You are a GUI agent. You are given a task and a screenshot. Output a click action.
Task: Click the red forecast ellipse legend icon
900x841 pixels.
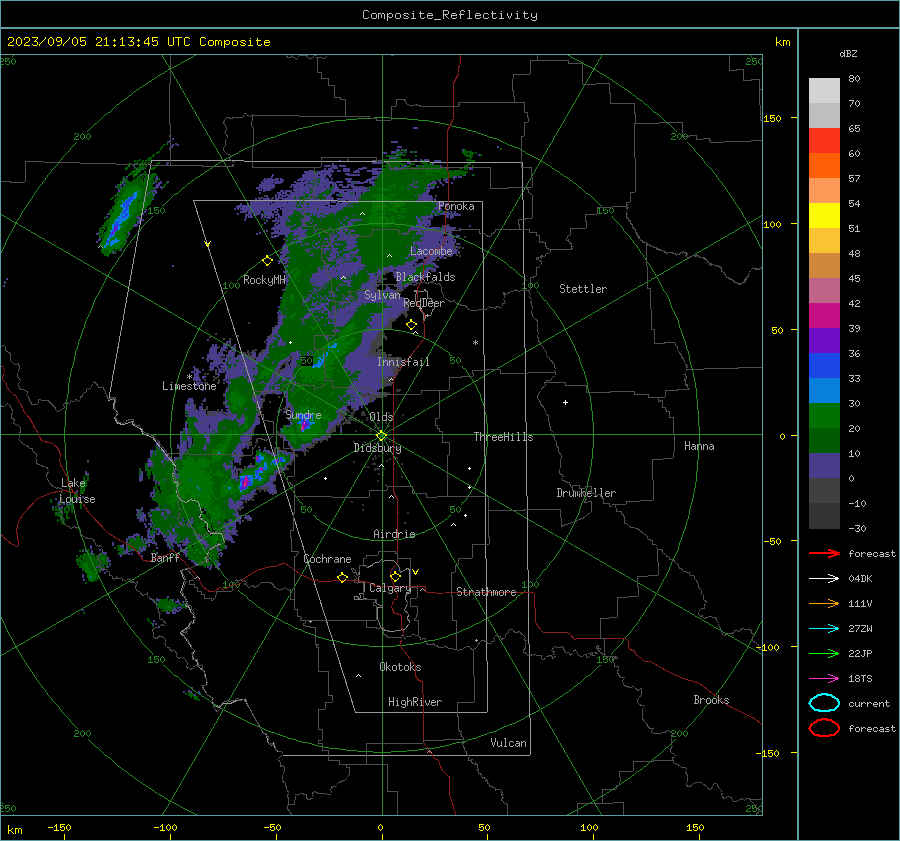click(x=824, y=728)
